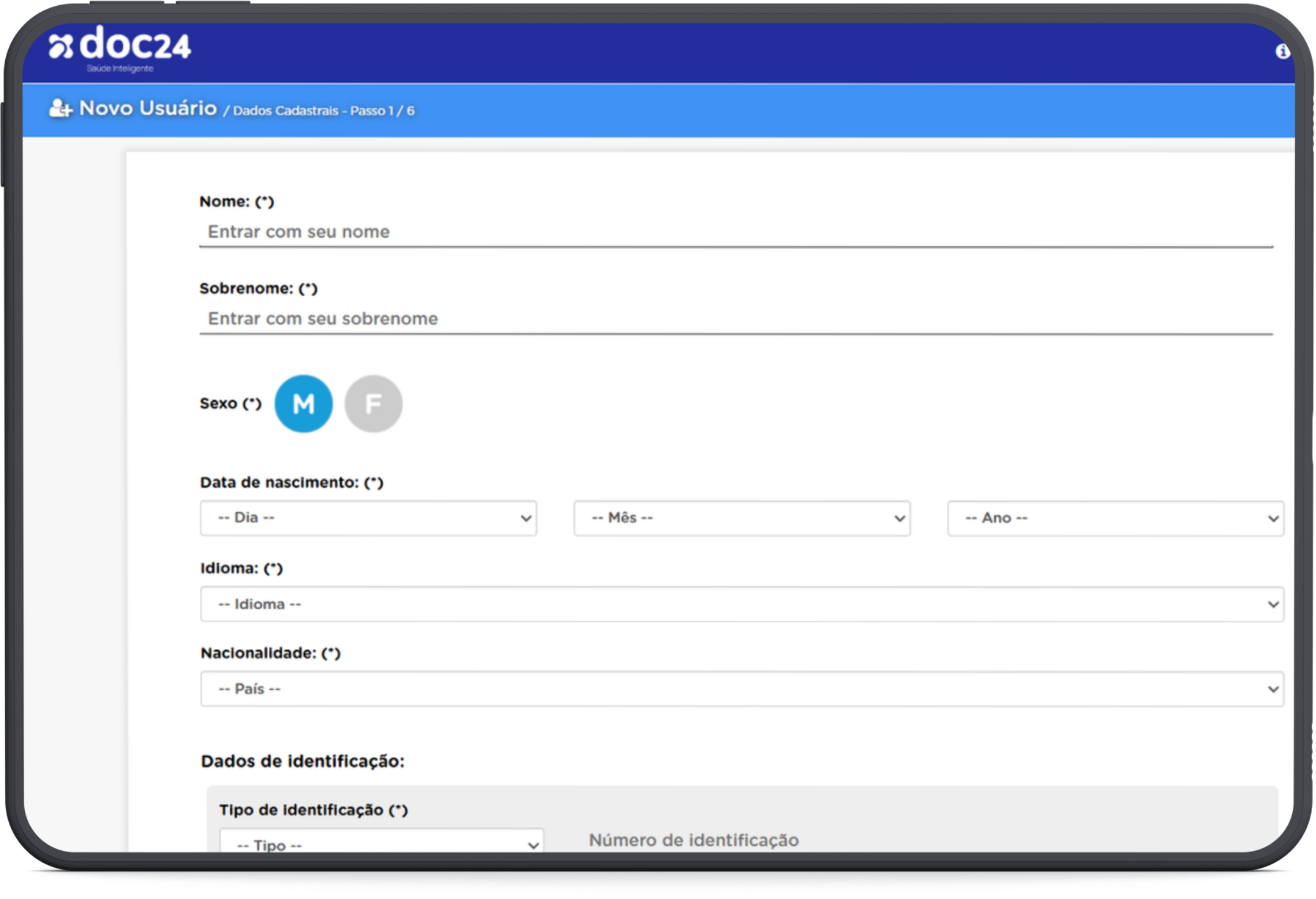
Task: Click the Novo Usuário header text
Action: point(147,108)
